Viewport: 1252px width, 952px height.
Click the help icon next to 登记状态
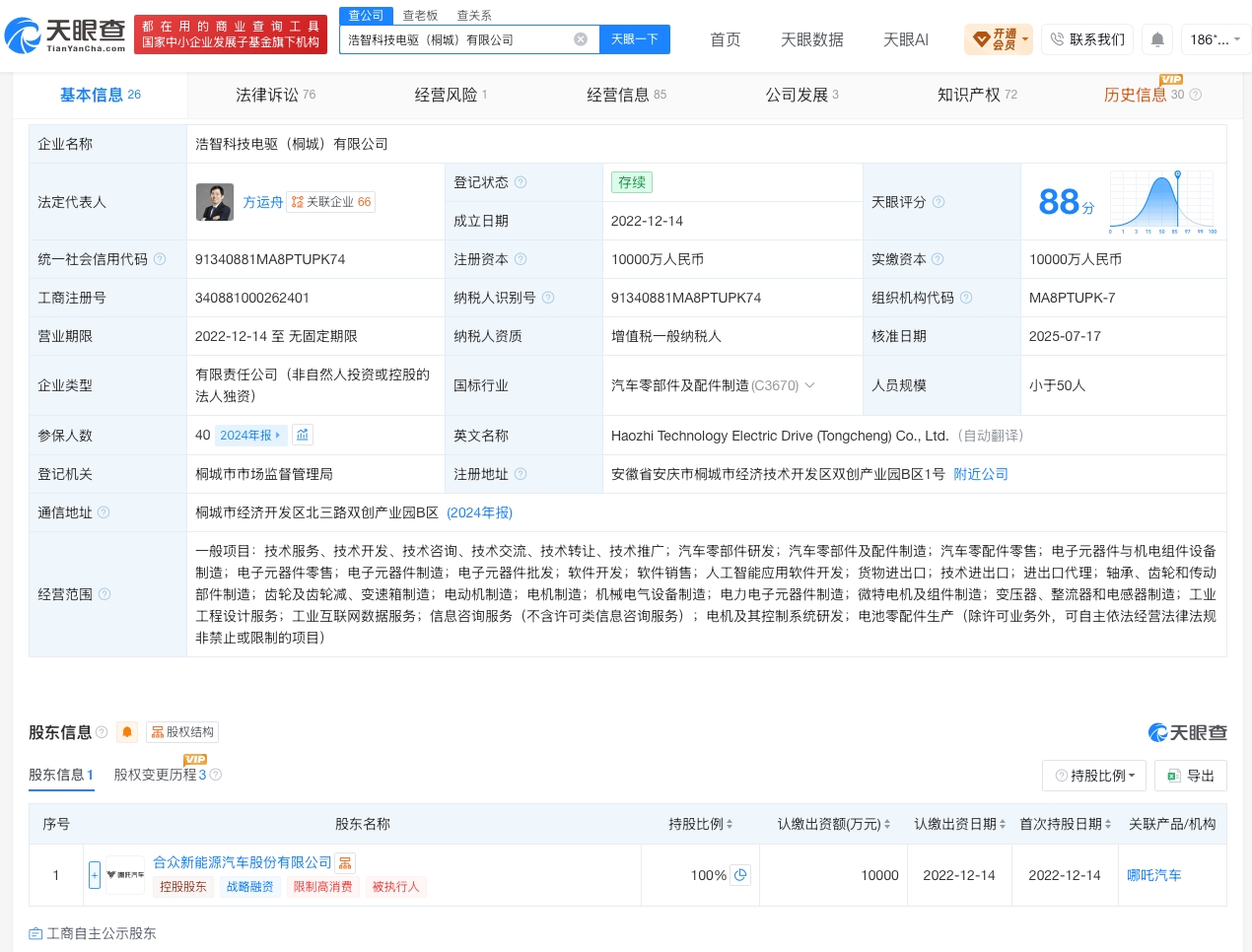point(521,182)
